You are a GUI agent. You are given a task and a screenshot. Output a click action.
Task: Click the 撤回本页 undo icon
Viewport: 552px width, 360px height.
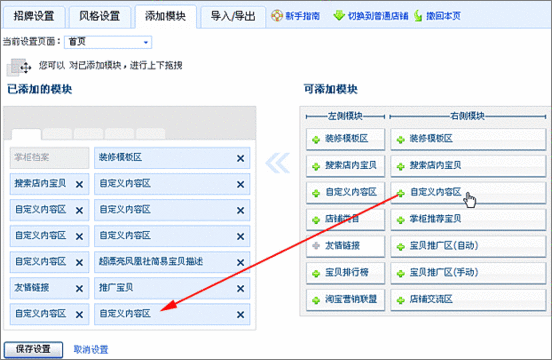(x=418, y=15)
